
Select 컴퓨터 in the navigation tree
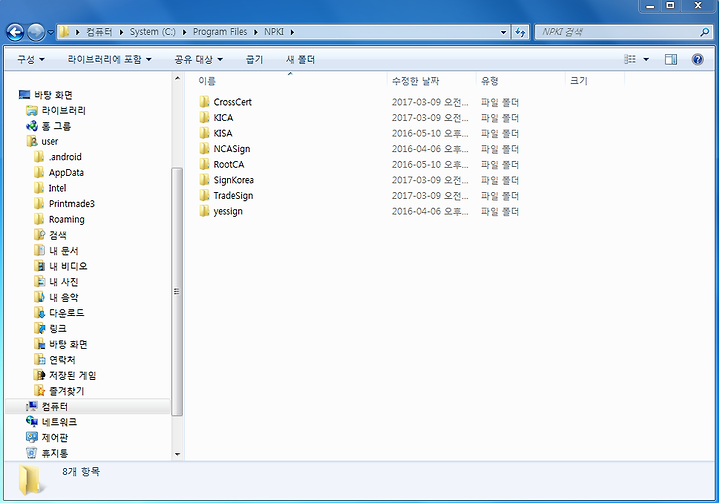pos(55,407)
